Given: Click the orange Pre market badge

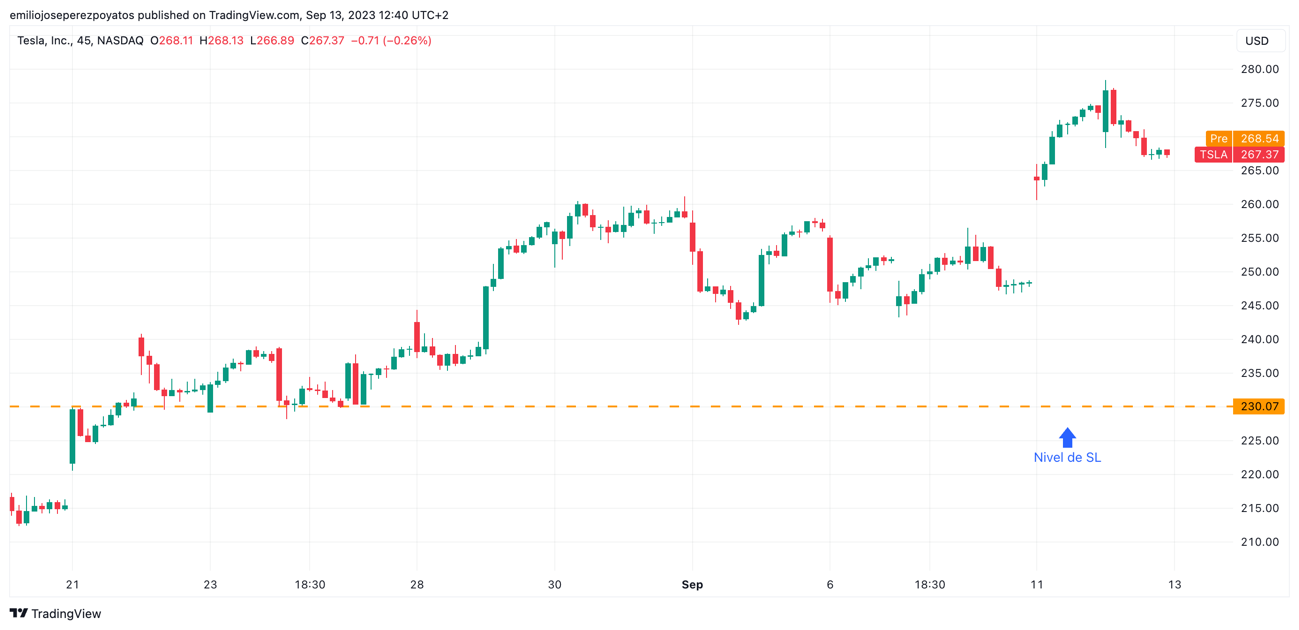Looking at the screenshot, I should 1218,139.
